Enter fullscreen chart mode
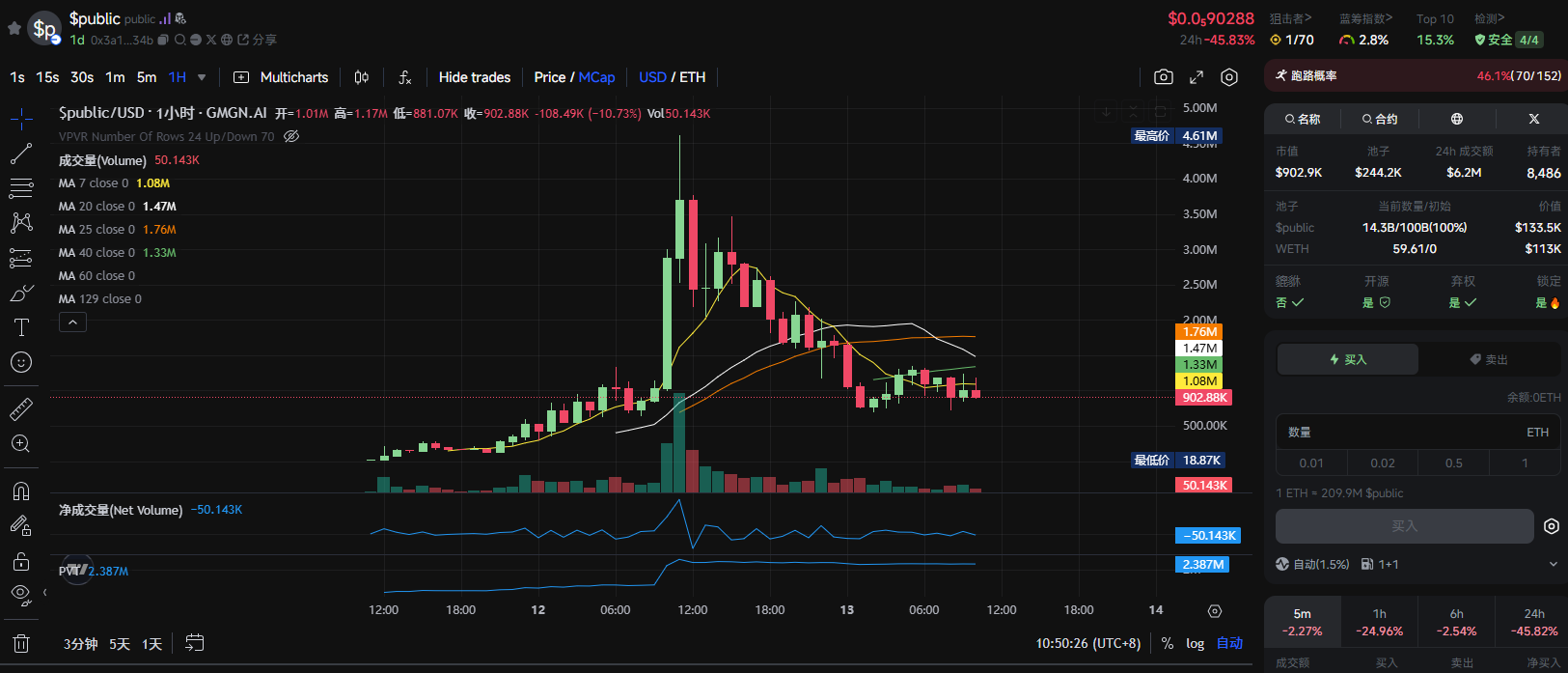 [1197, 77]
